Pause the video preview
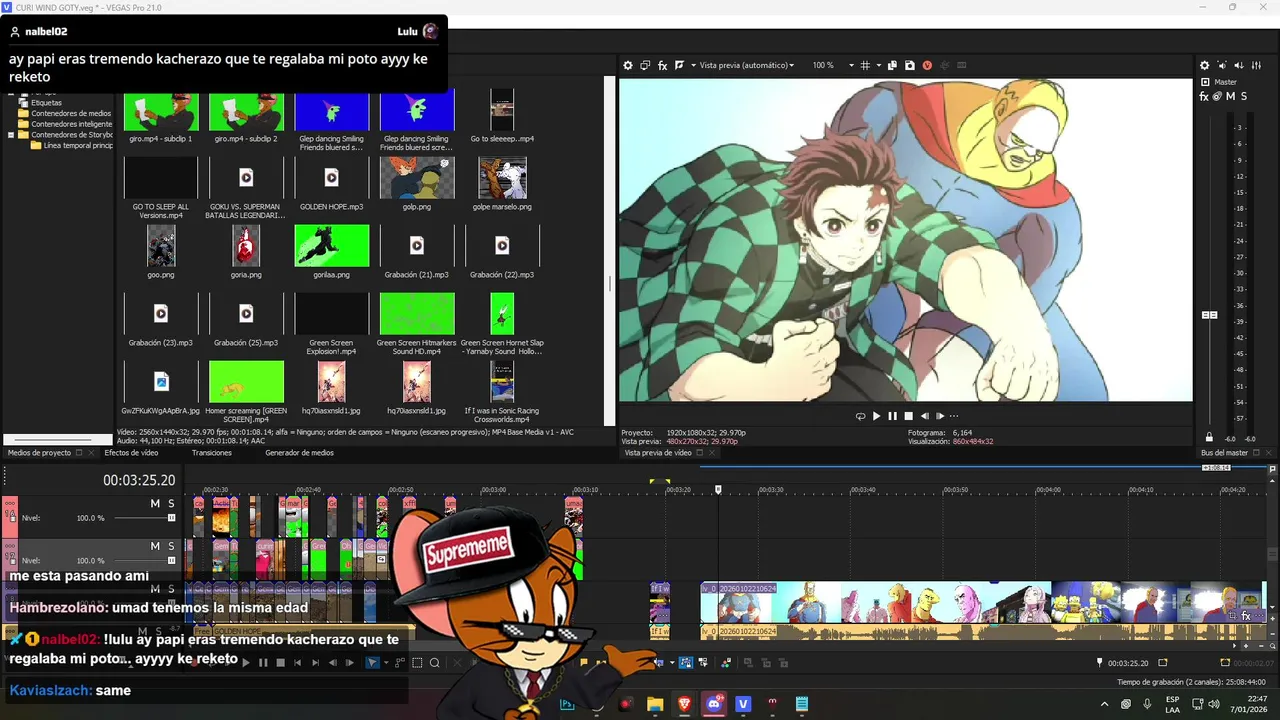 (893, 416)
